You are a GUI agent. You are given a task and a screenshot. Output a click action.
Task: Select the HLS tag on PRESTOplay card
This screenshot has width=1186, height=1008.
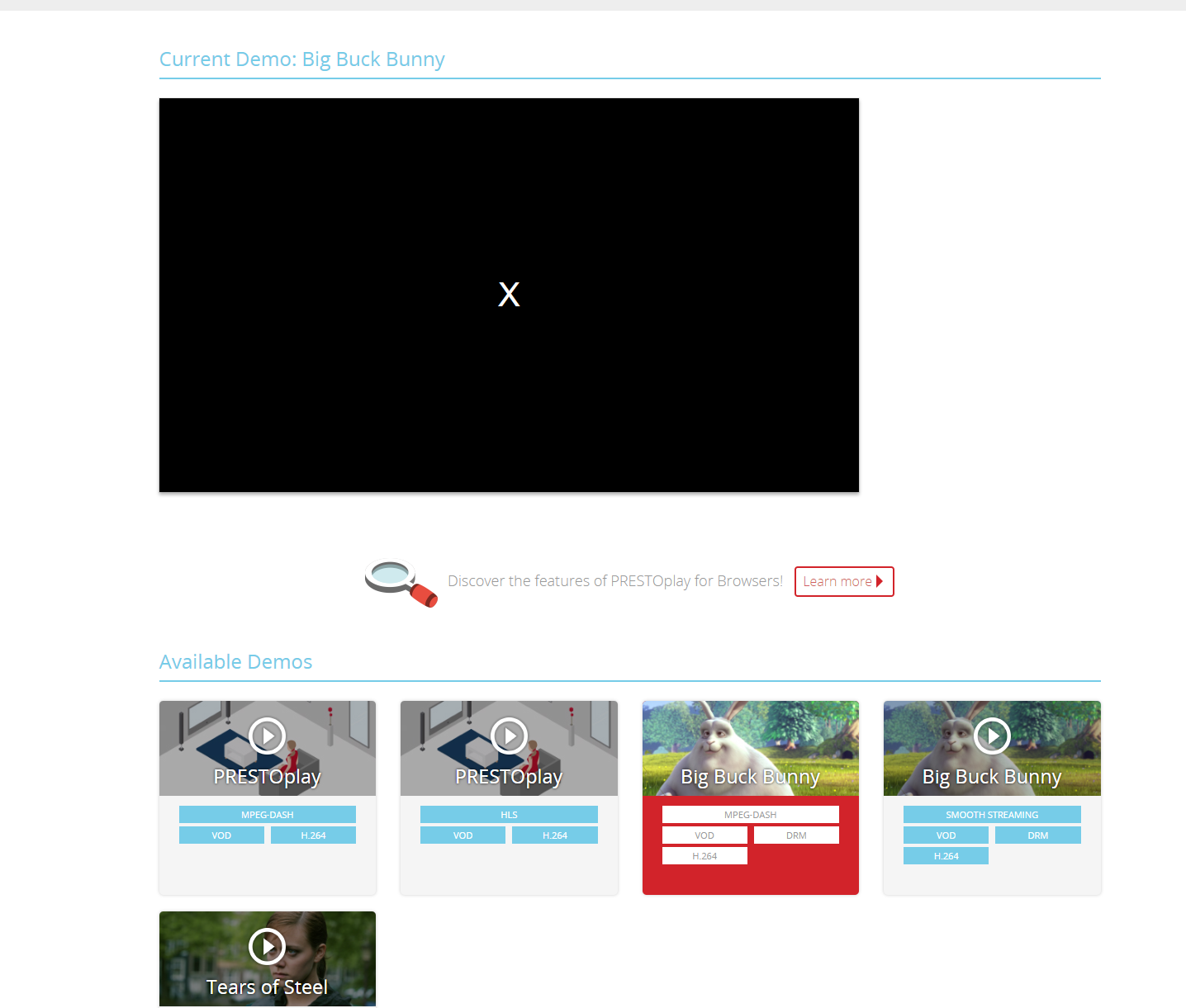coord(509,815)
